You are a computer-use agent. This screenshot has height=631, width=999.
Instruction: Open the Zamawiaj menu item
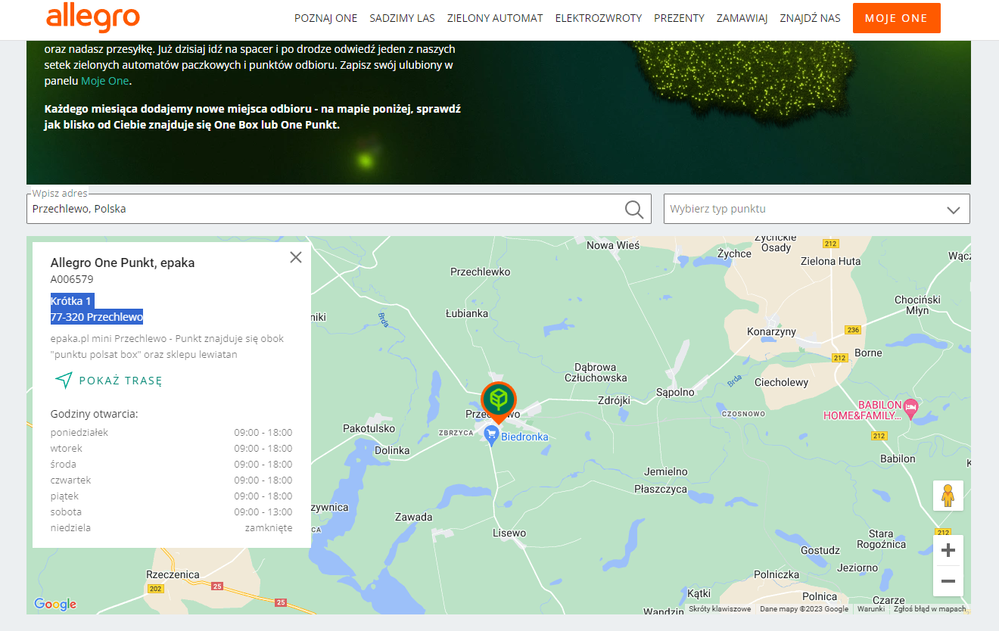[x=742, y=18]
